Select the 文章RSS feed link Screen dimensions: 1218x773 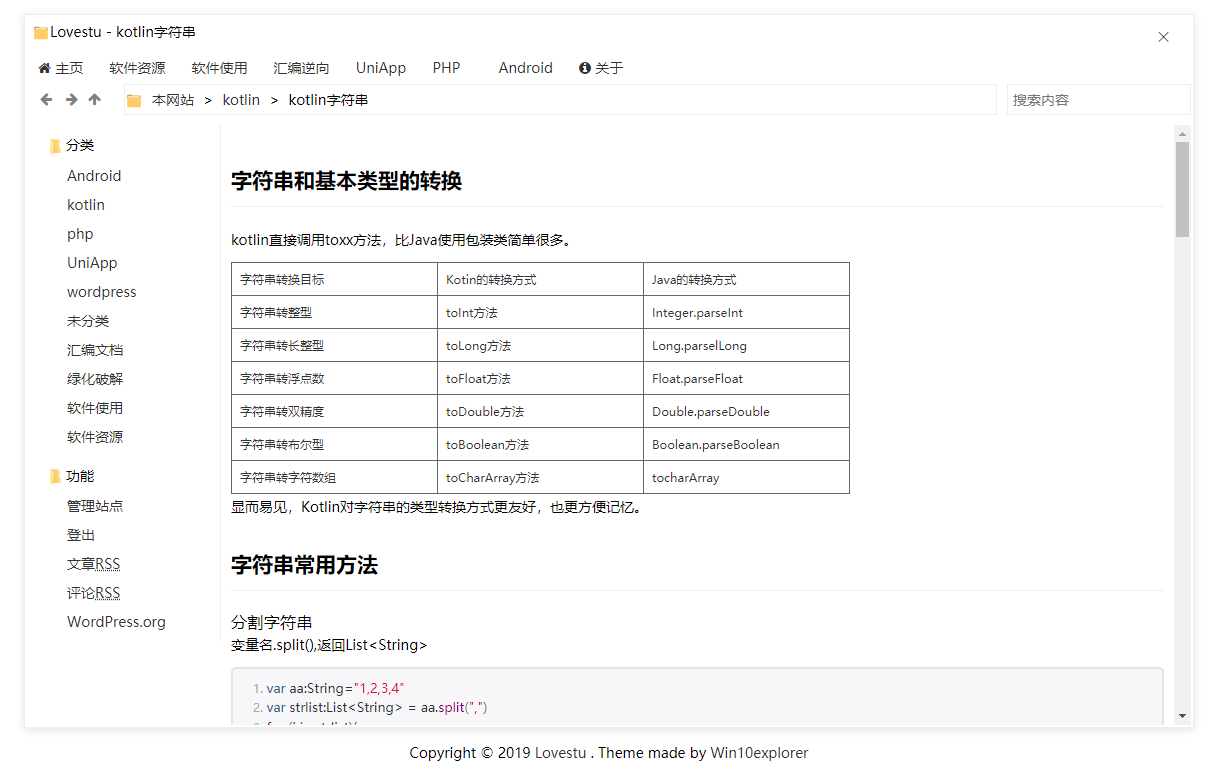pos(93,563)
